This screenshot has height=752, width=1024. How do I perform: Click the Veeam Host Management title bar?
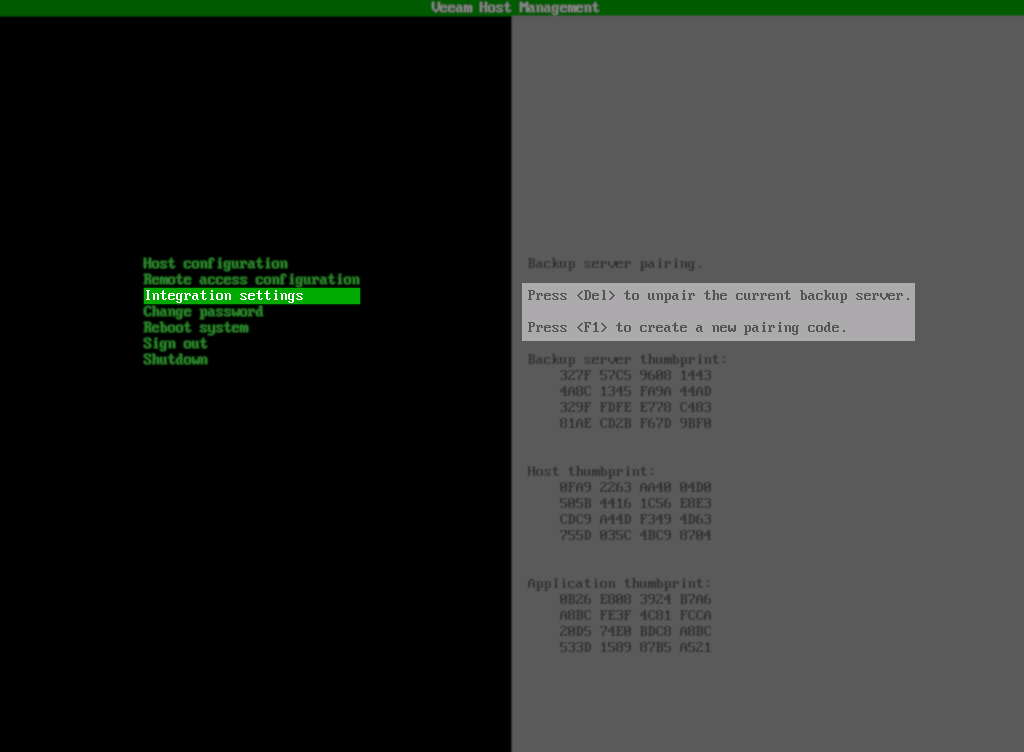tap(512, 7)
